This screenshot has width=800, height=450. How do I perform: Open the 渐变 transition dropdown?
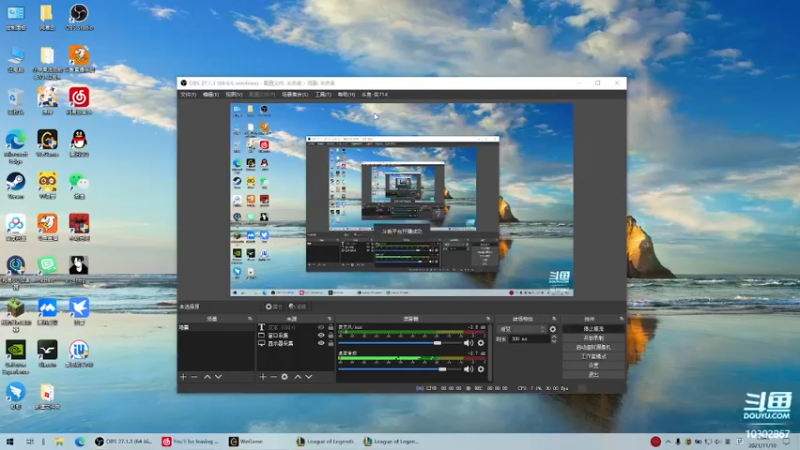coord(521,330)
